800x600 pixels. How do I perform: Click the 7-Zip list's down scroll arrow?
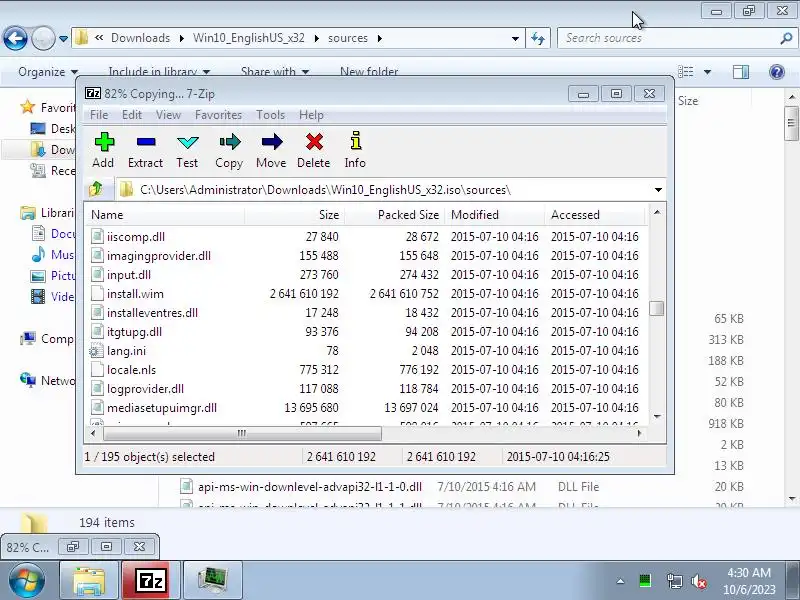coord(657,417)
